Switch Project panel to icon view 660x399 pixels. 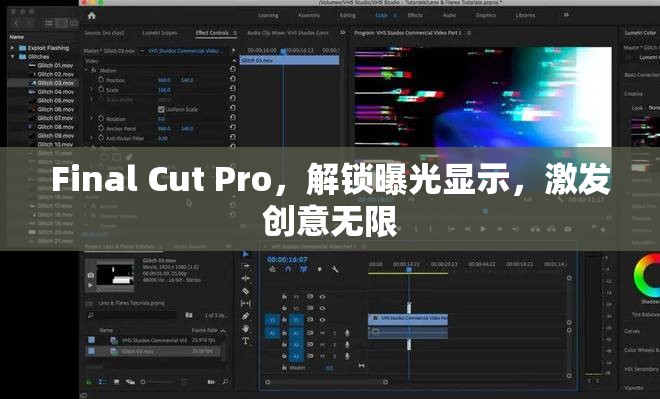[117, 382]
